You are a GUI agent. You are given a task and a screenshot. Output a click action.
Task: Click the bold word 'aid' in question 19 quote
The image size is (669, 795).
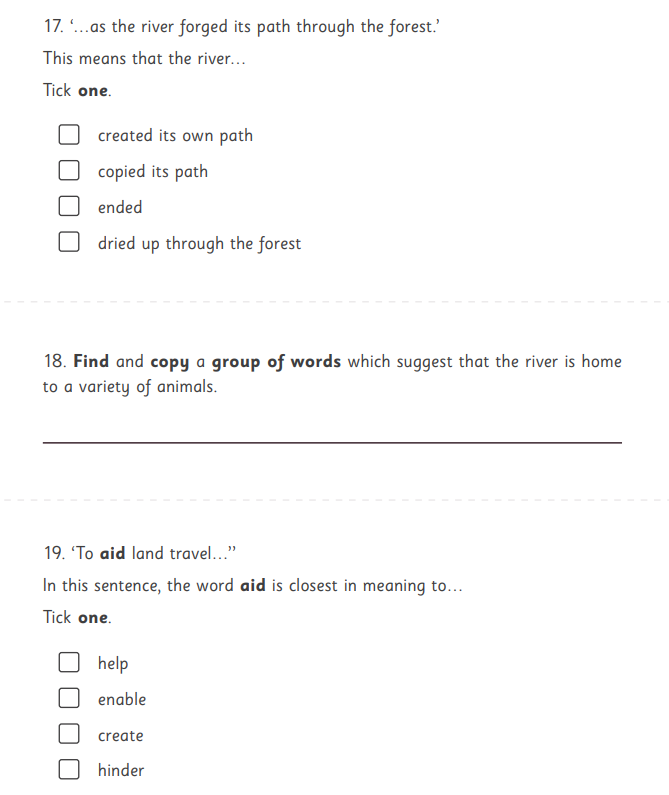112,553
